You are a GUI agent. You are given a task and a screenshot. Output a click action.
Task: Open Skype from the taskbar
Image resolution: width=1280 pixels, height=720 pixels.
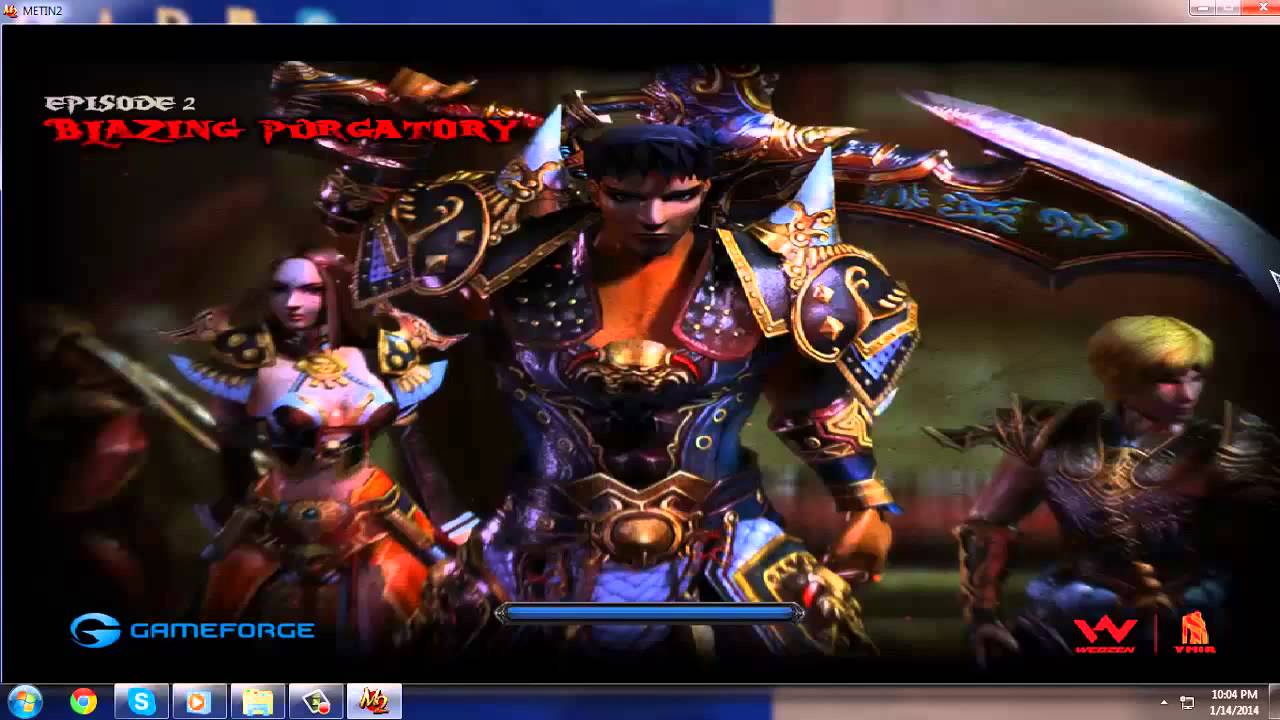pyautogui.click(x=141, y=702)
